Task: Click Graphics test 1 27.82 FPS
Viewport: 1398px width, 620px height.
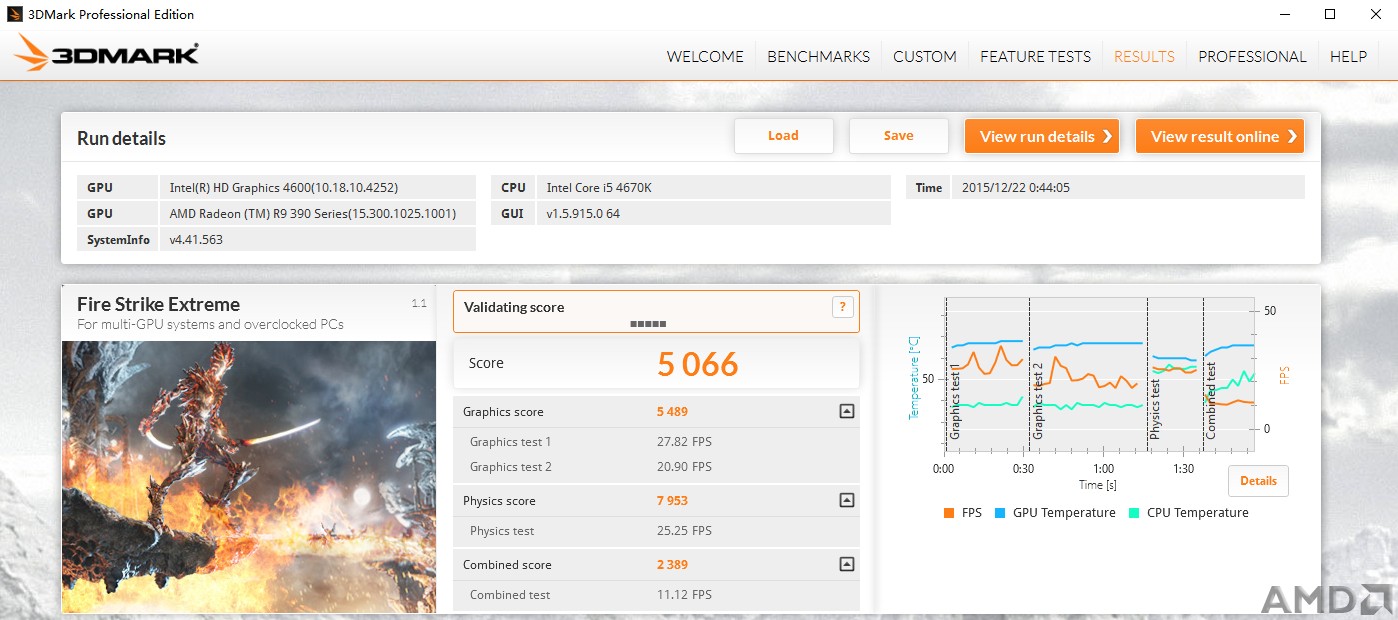Action: pos(684,442)
